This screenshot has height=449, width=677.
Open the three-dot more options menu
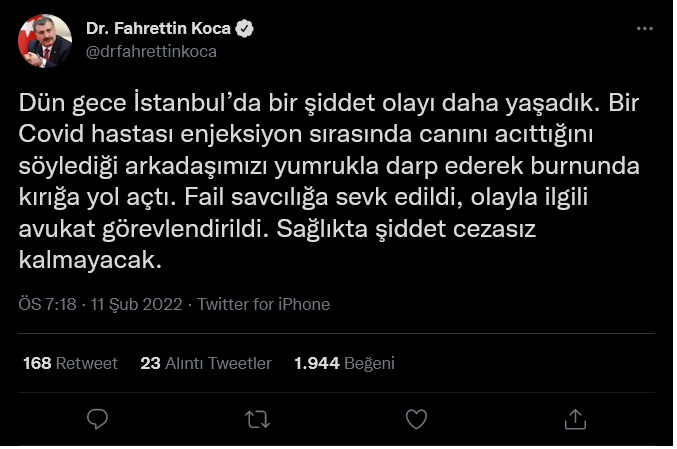(x=645, y=30)
